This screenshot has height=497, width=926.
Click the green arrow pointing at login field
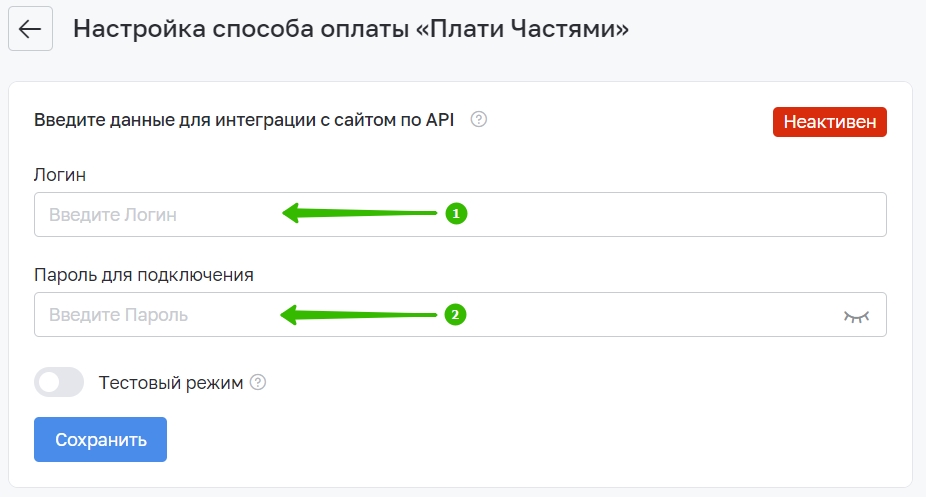click(359, 213)
